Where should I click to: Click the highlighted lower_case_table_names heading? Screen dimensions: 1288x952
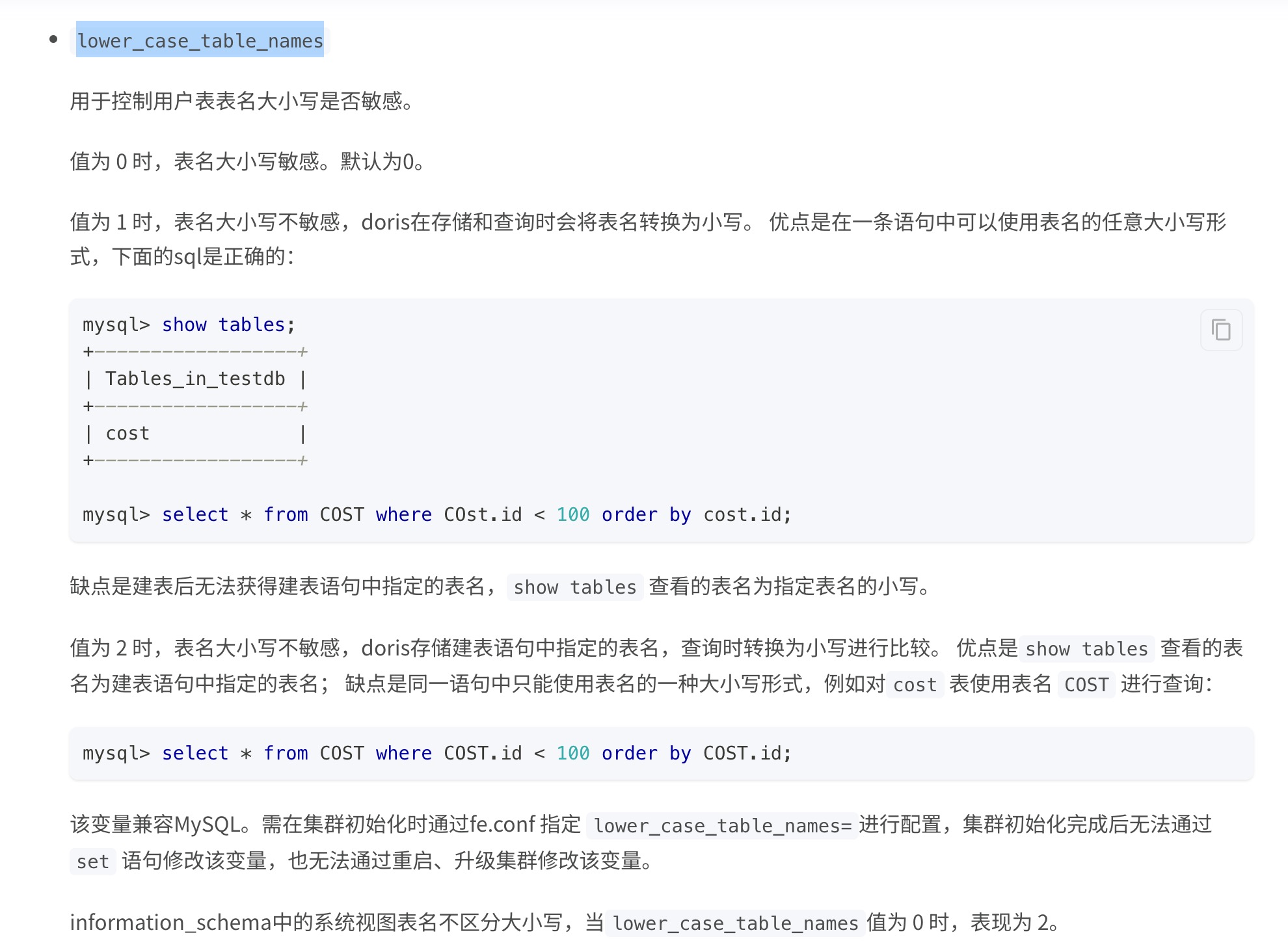200,40
